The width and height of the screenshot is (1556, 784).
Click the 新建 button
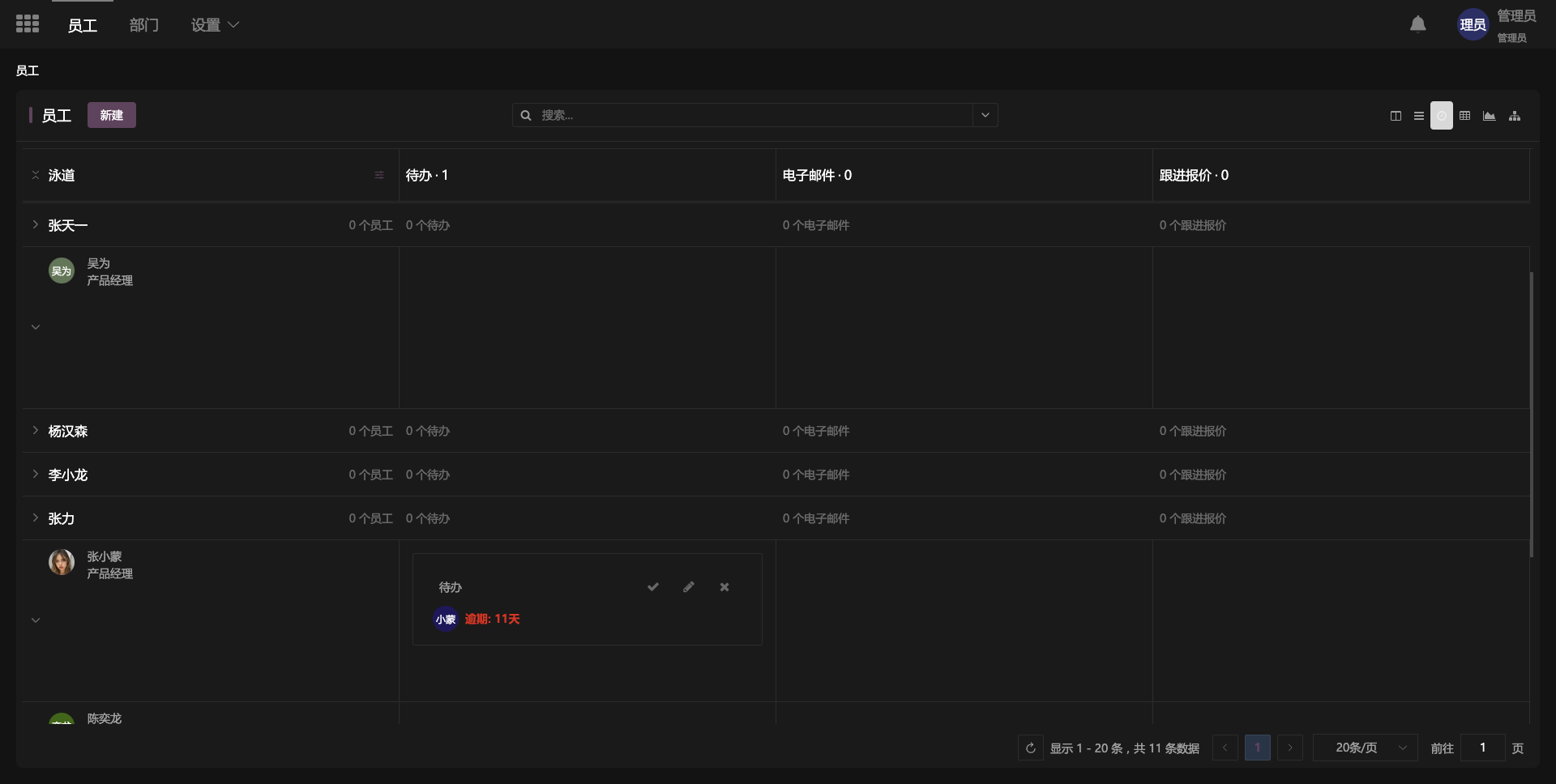coord(111,115)
